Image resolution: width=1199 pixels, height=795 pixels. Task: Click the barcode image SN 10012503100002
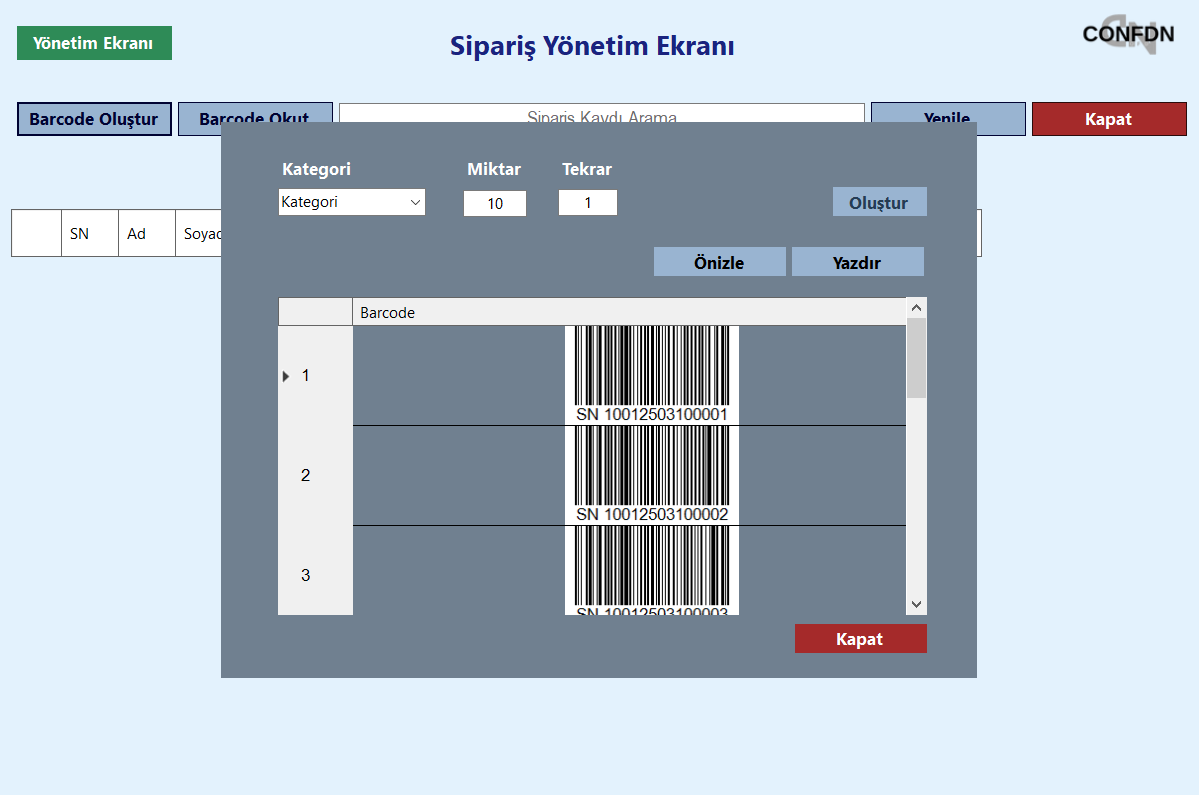(x=651, y=475)
